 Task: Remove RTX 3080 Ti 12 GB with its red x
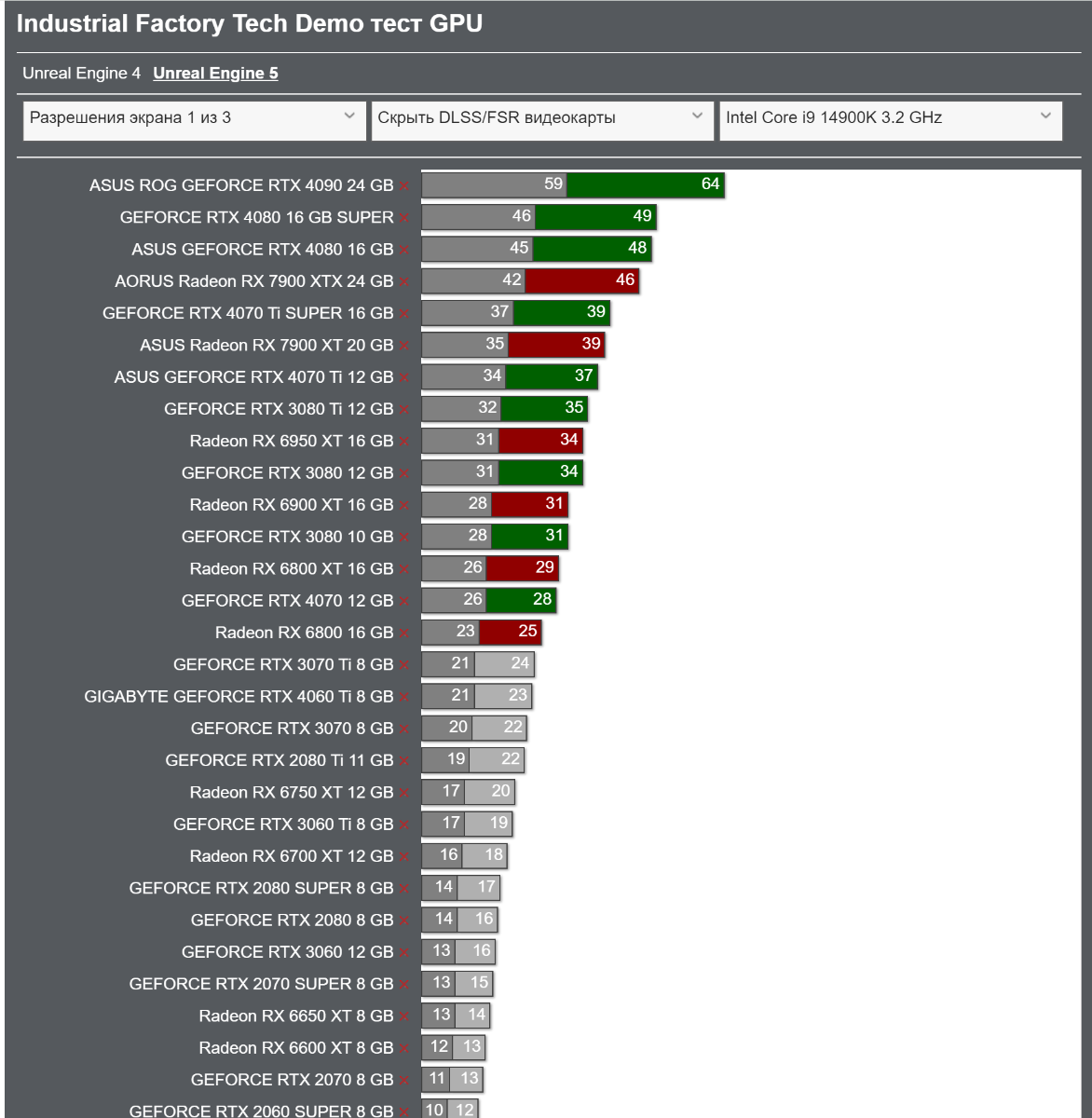click(x=405, y=411)
